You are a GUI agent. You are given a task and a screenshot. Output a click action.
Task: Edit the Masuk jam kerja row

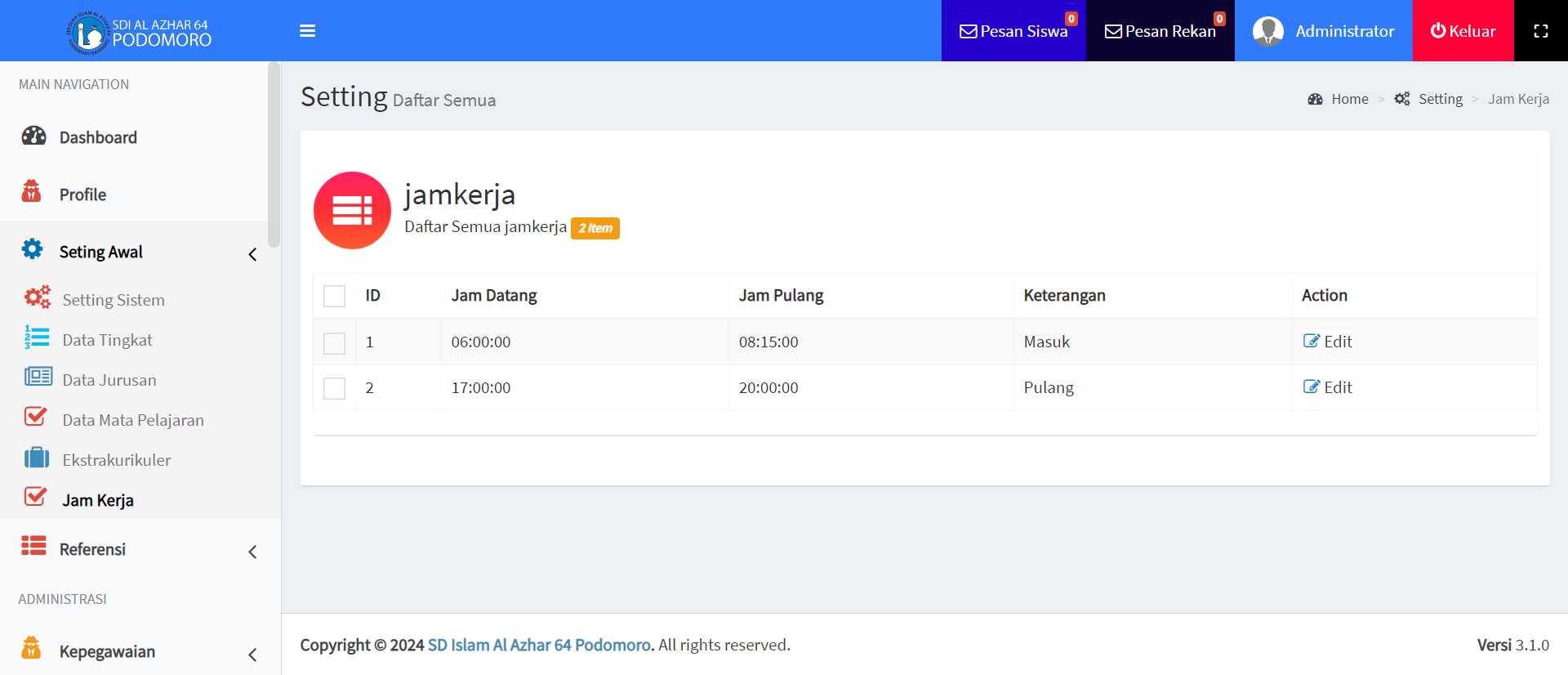click(1328, 342)
